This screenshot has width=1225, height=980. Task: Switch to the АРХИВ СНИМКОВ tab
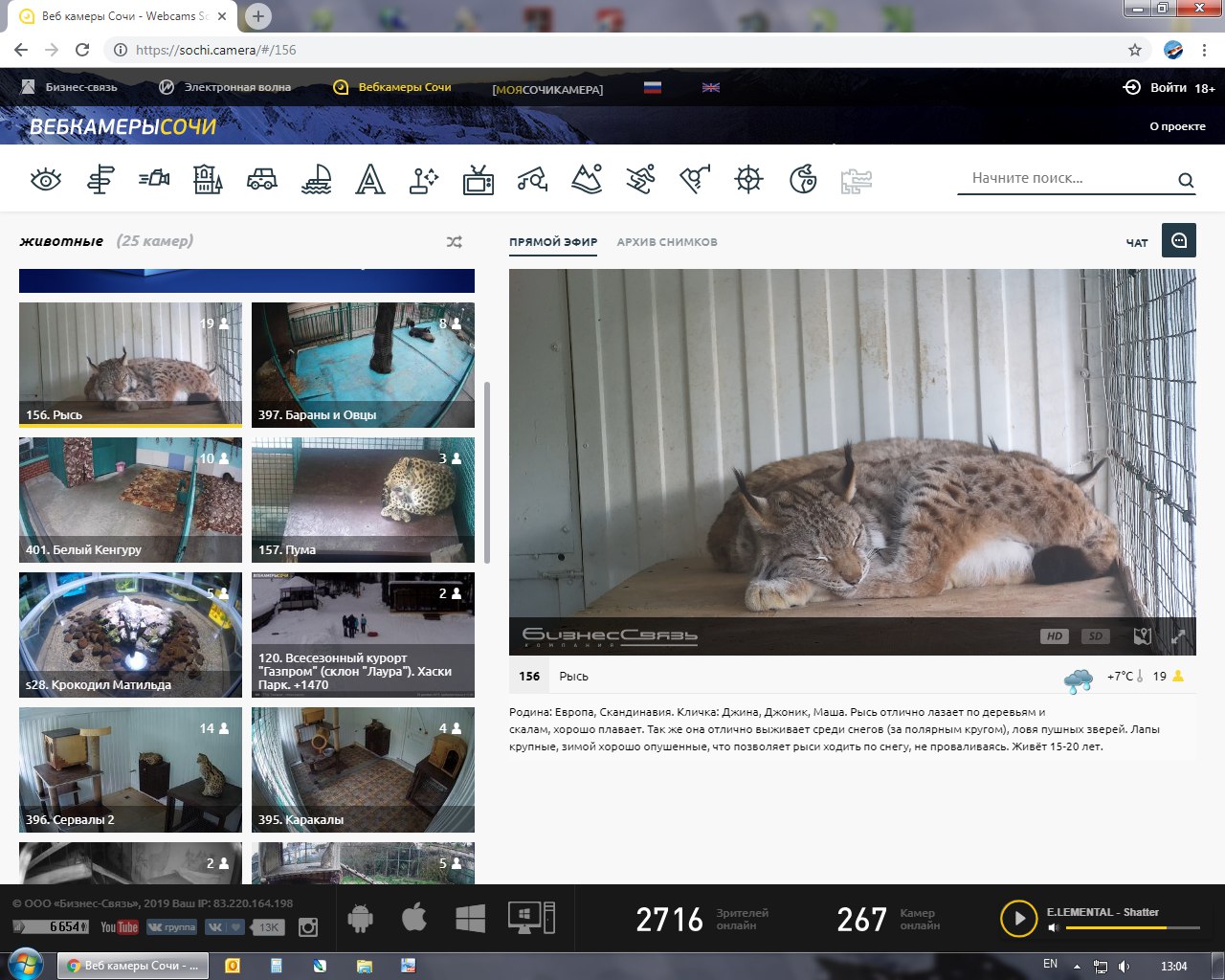click(667, 242)
